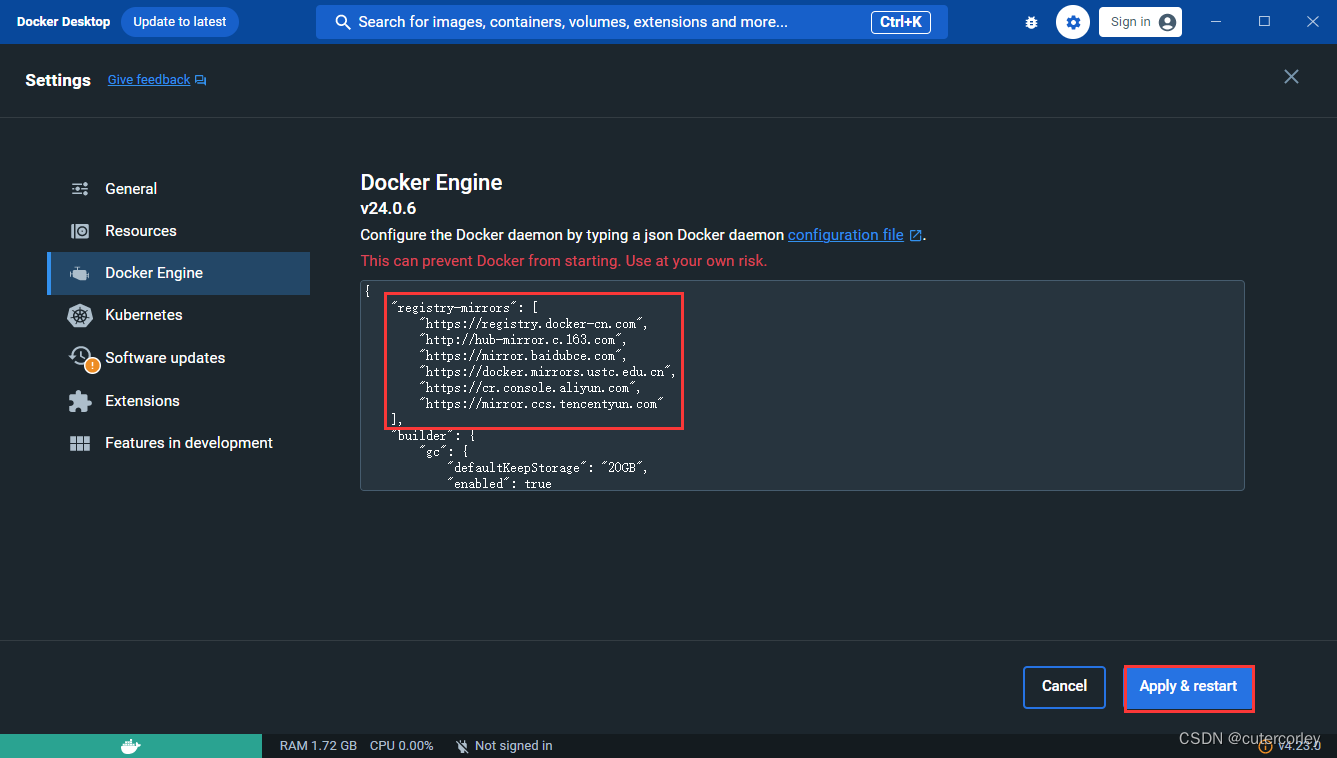Click the v24.0.6 version text
This screenshot has width=1337, height=758.
tap(388, 209)
